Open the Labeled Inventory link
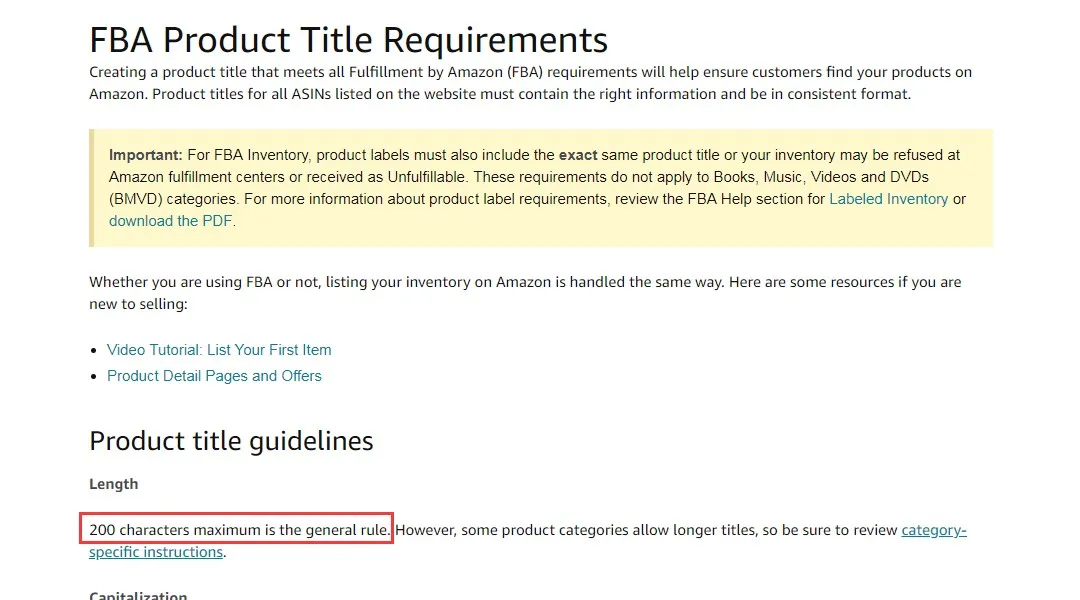Image resolution: width=1080 pixels, height=600 pixels. pos(889,199)
